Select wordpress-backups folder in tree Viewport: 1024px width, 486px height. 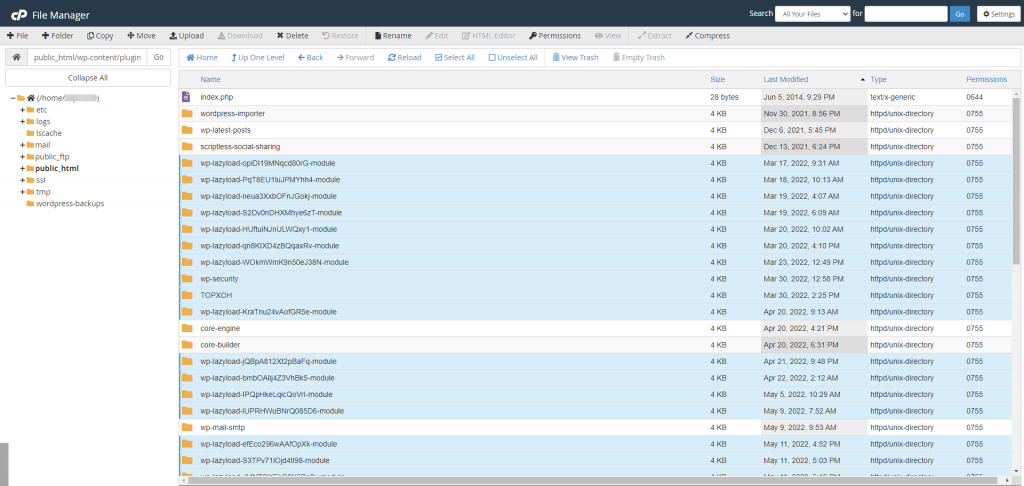(69, 204)
